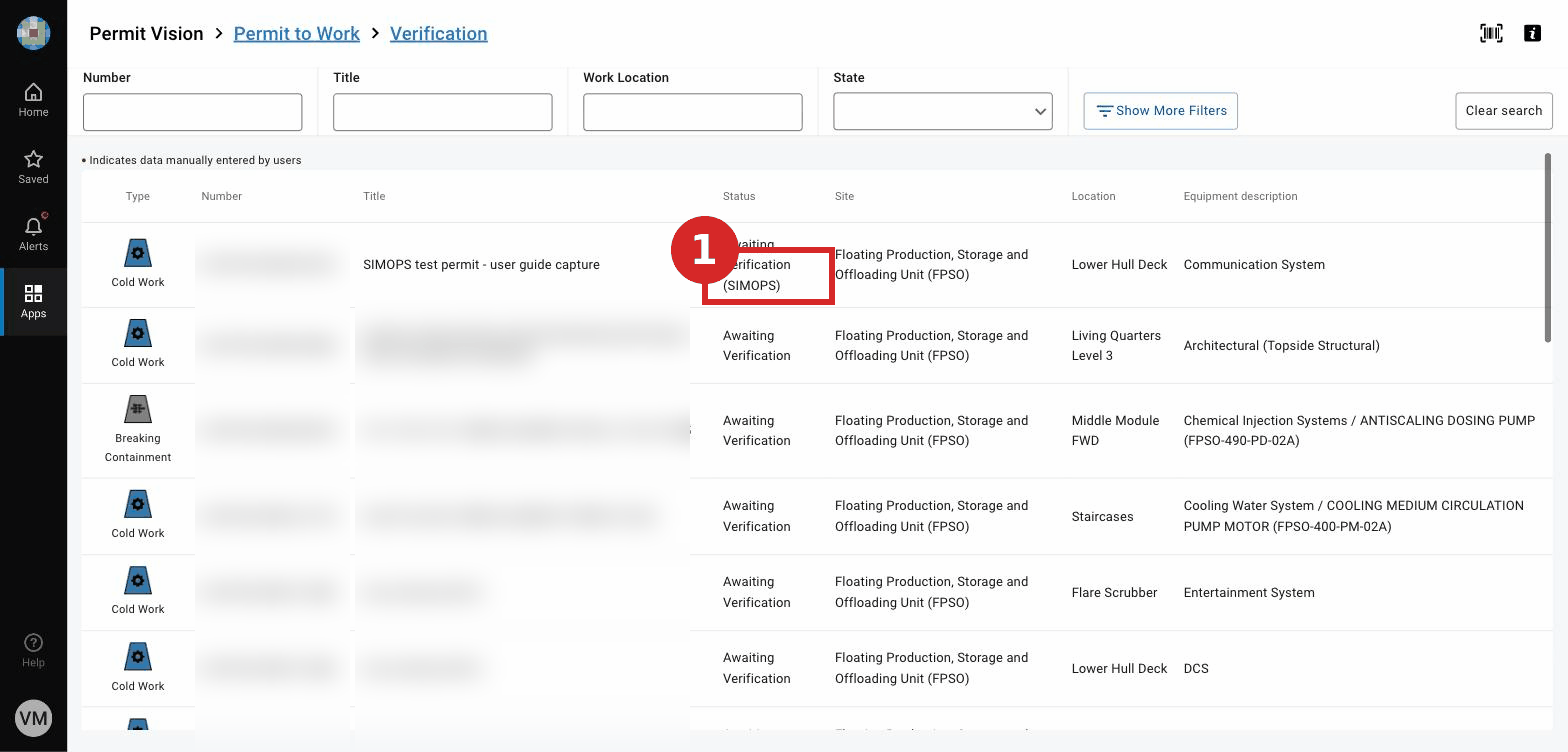Click the app logo at top left
1568x752 pixels.
pyautogui.click(x=33, y=33)
